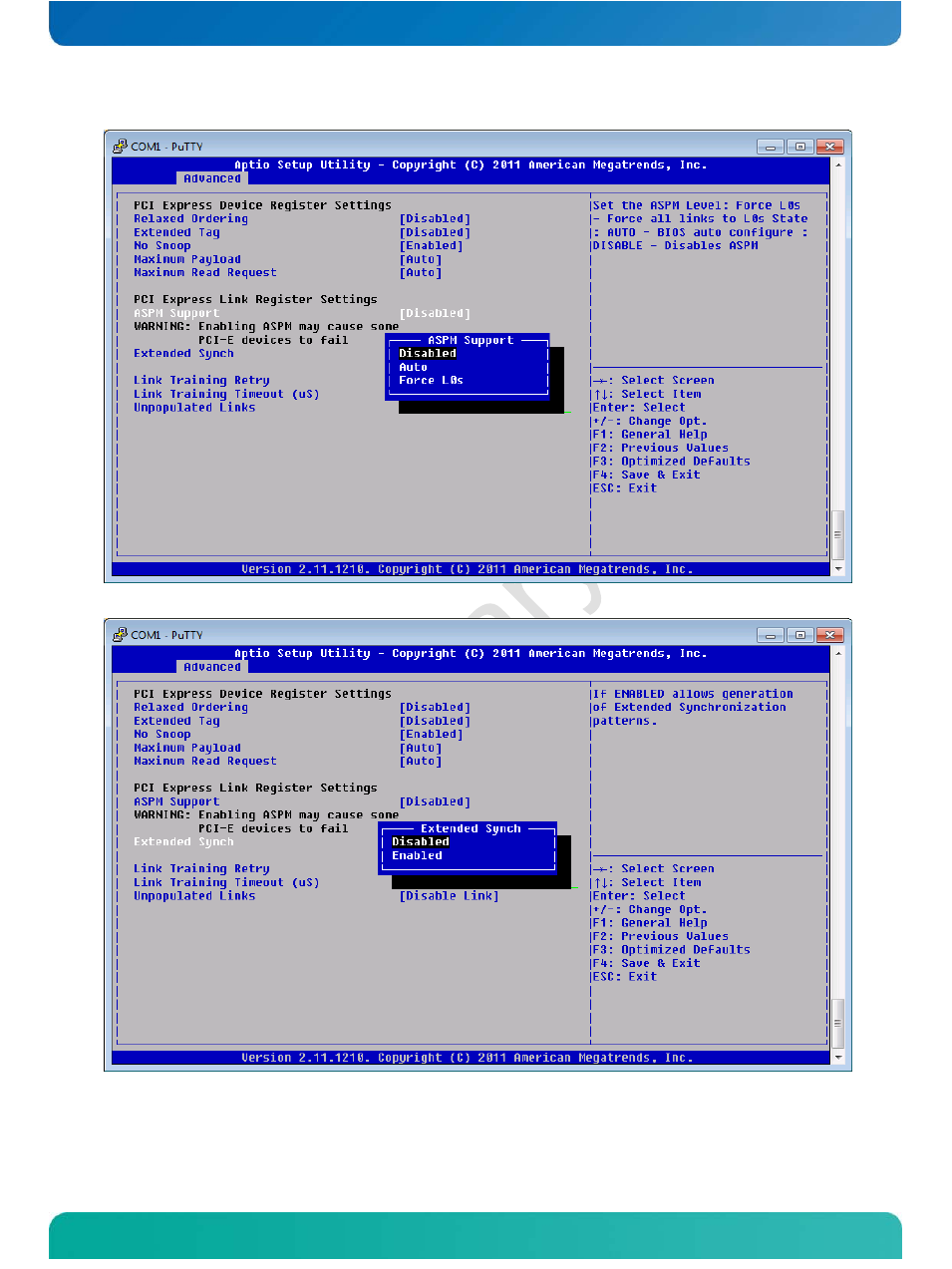Click Relaxed Ordering [Disabled] value in upper window
This screenshot has height=1269, width=952.
pos(435,218)
